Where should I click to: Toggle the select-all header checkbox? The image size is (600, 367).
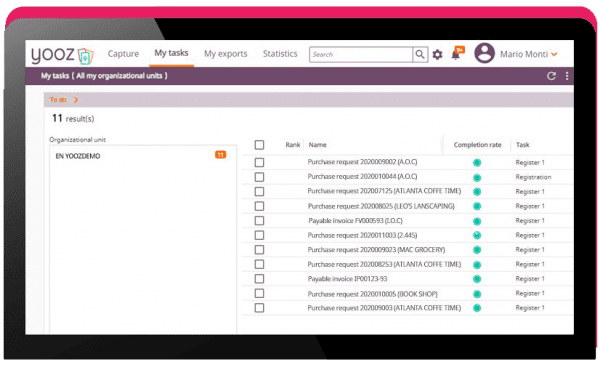pyautogui.click(x=259, y=145)
